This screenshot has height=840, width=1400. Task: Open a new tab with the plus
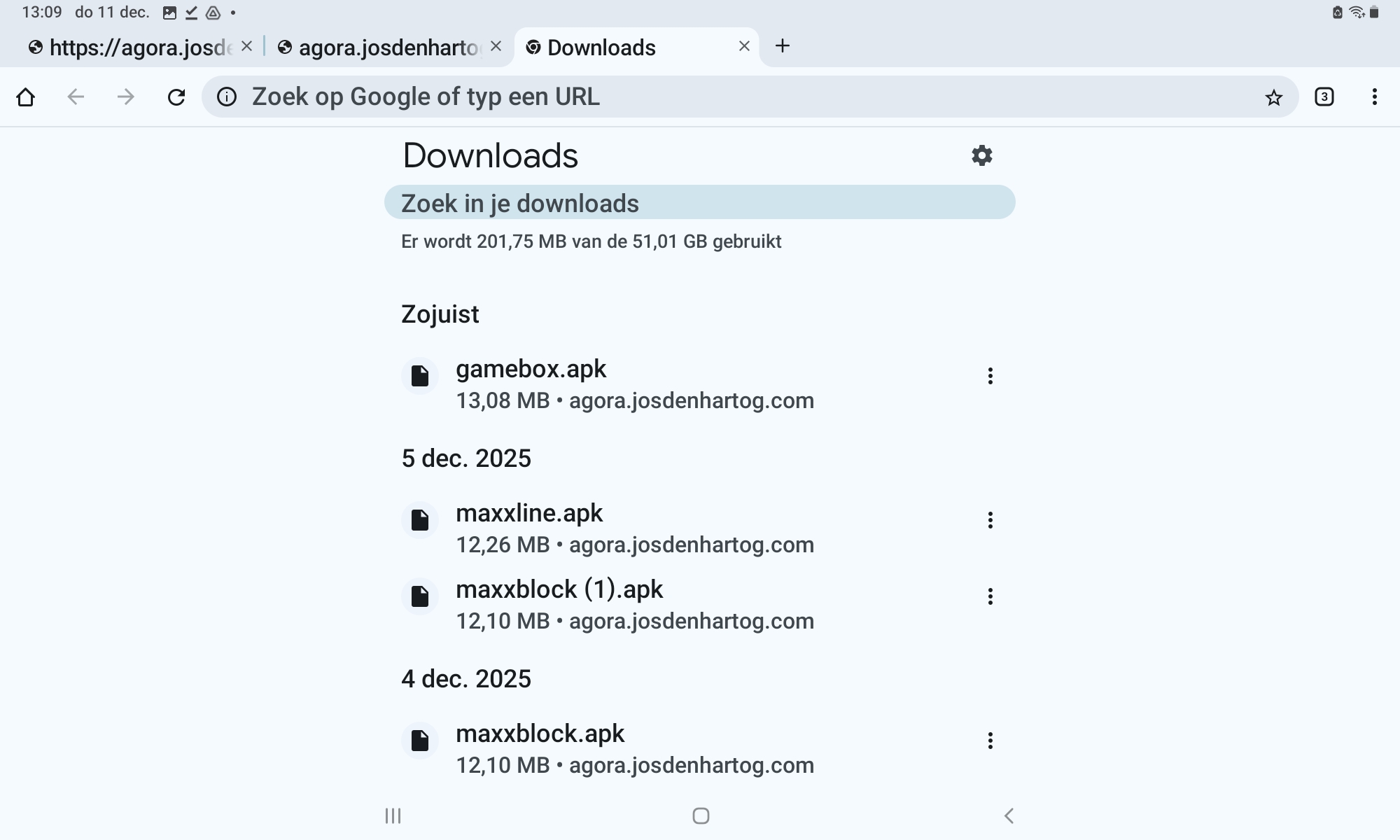coord(783,46)
